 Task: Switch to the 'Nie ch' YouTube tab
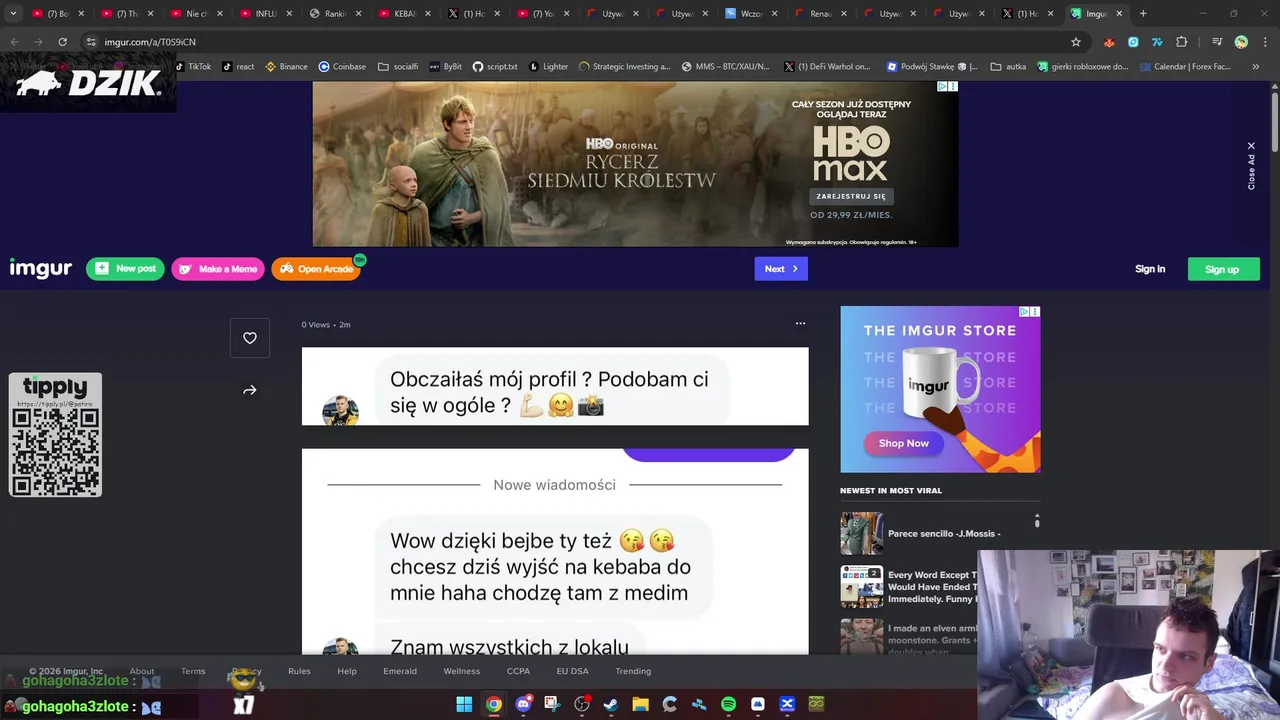click(196, 14)
